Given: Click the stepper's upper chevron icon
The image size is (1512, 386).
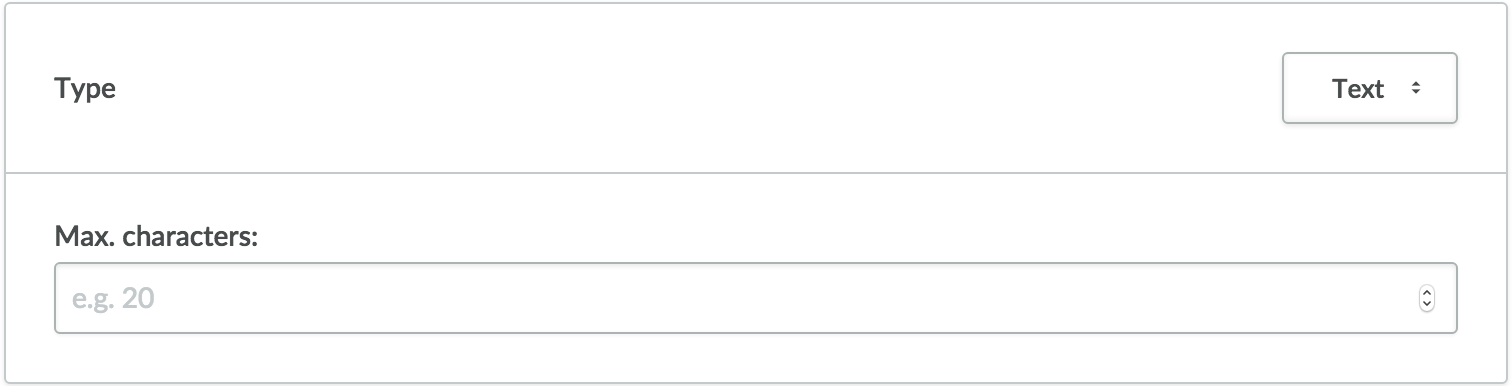Looking at the screenshot, I should 1427,293.
